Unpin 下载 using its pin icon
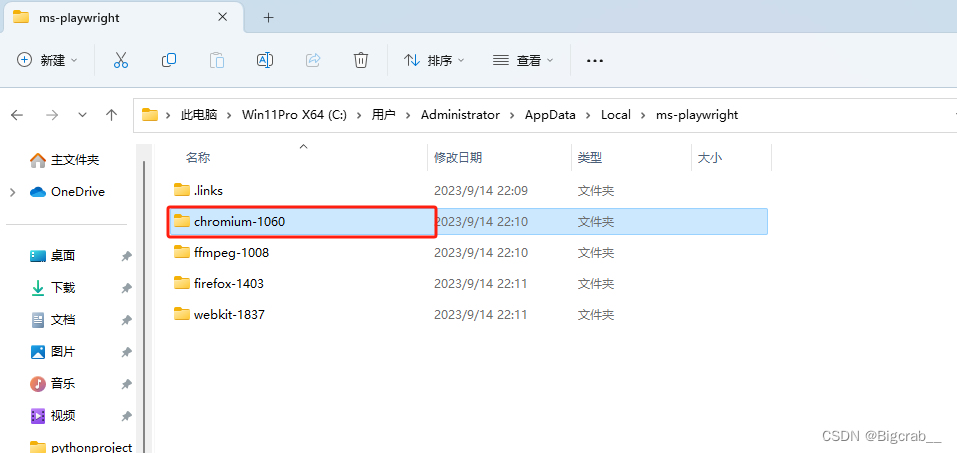Screen dimensions: 957x453 tap(126, 288)
